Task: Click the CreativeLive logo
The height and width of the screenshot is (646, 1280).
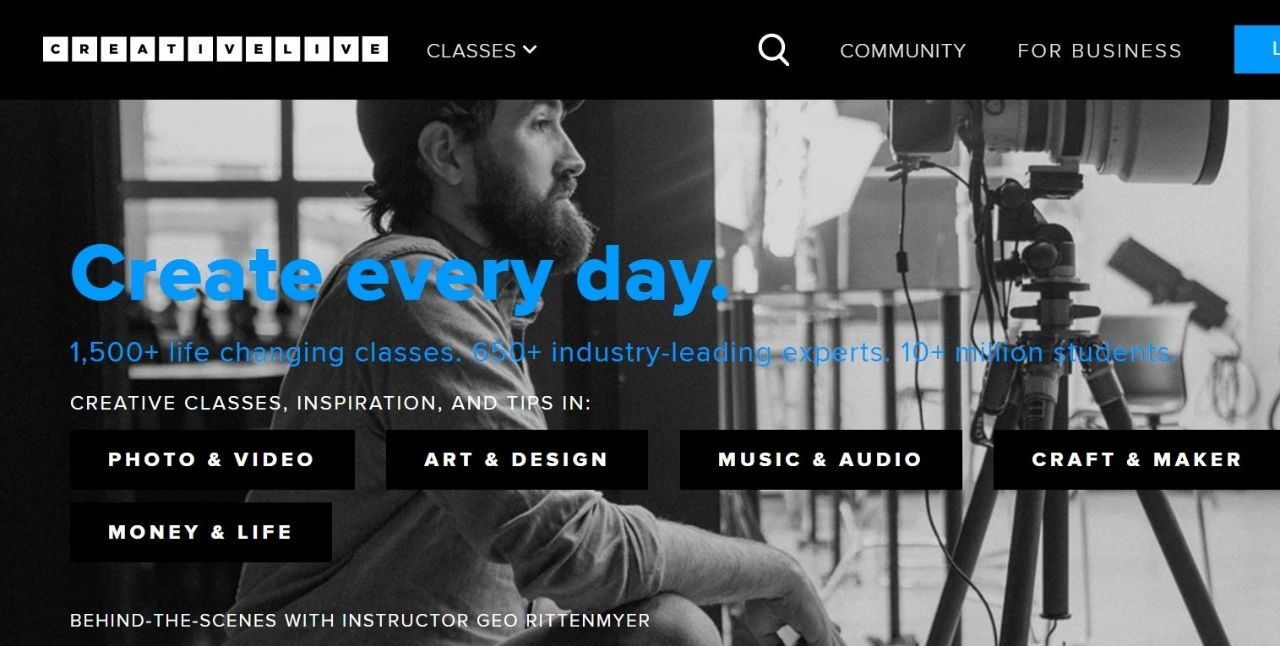Action: pos(215,49)
